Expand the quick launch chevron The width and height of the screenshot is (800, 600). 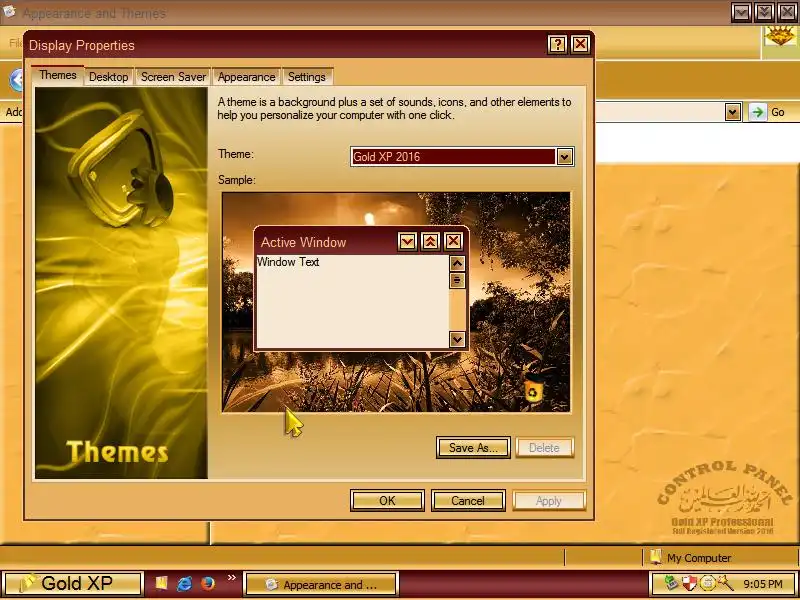[232, 578]
